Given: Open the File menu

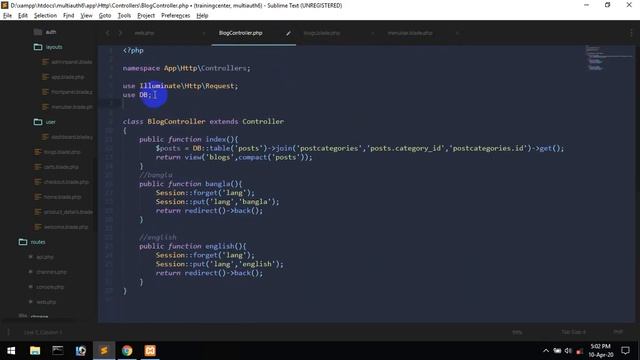Looking at the screenshot, I should 7,16.
